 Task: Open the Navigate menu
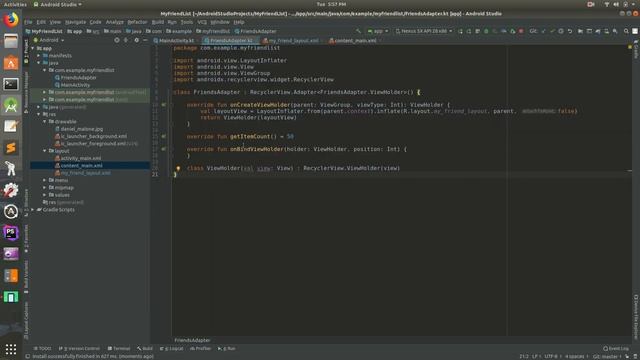tap(76, 22)
